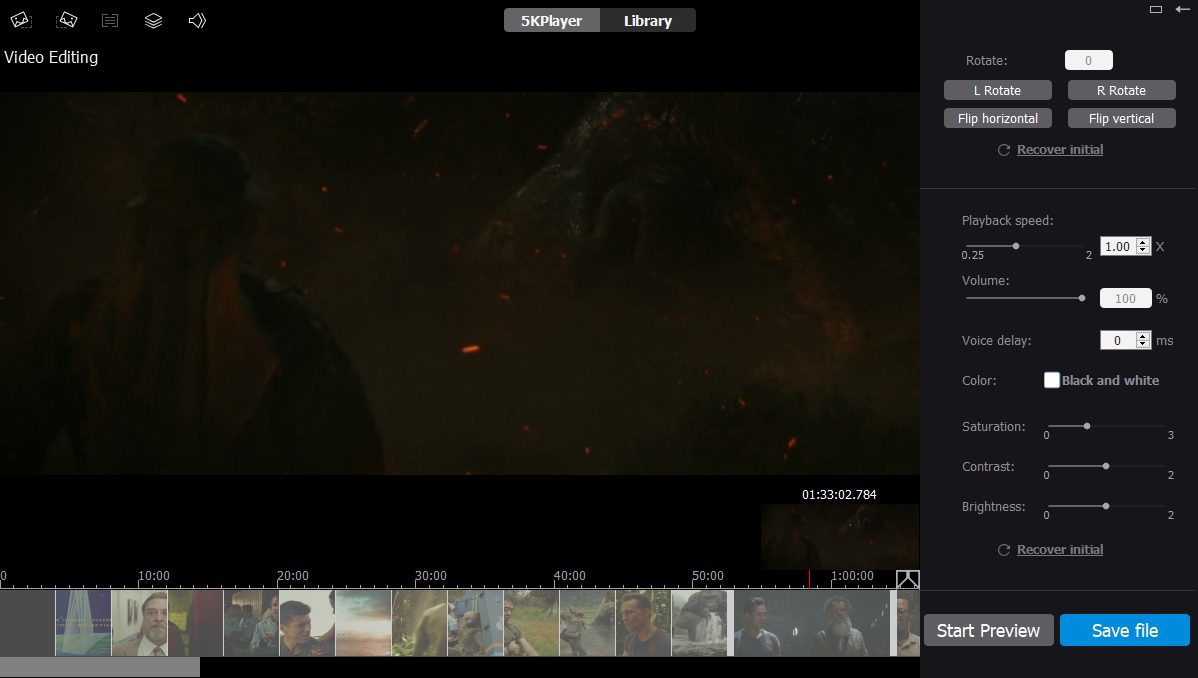Click the rotate-left image icon in top toolbar

[x=20, y=20]
